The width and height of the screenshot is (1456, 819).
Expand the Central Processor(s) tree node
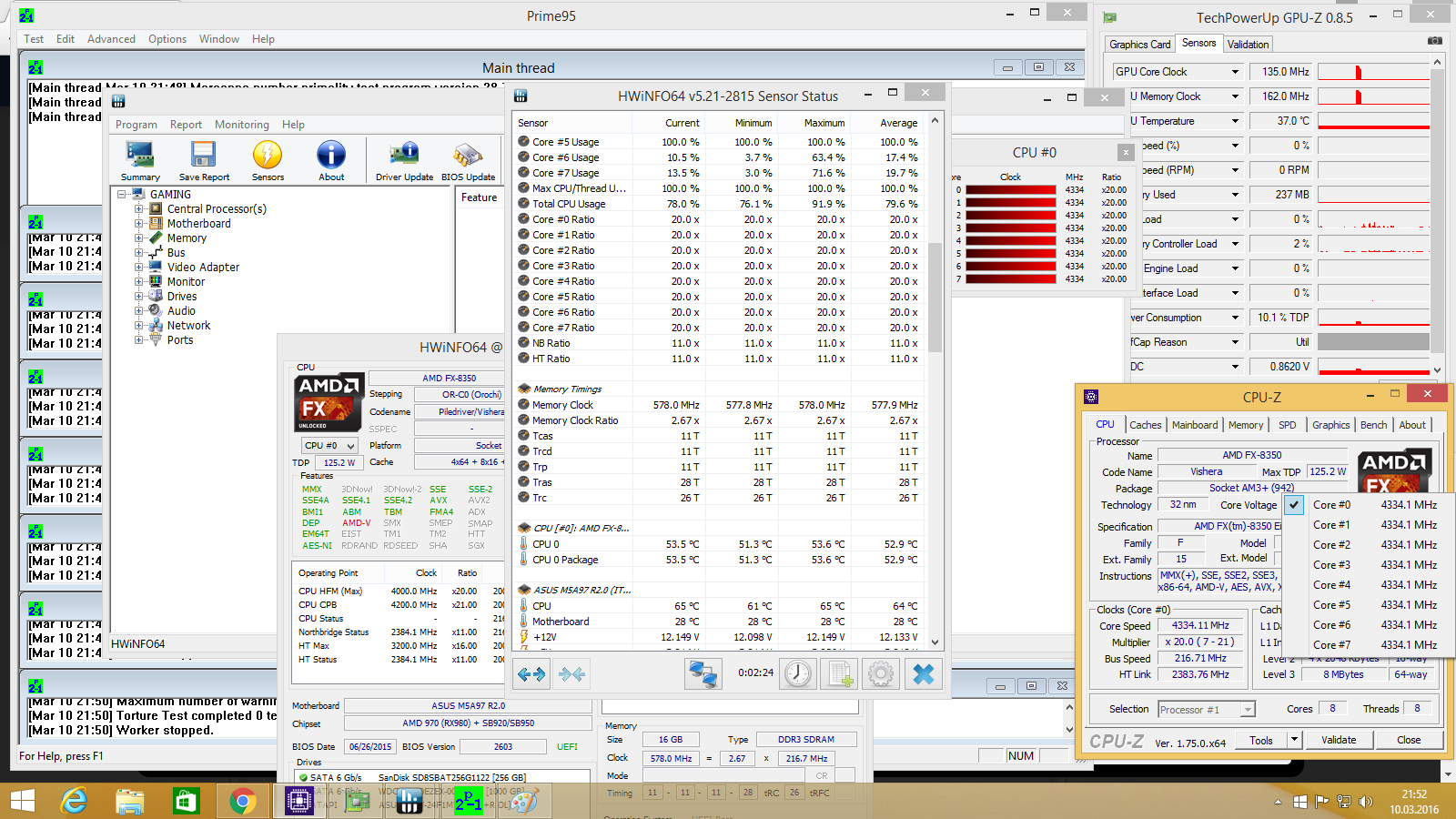(138, 208)
